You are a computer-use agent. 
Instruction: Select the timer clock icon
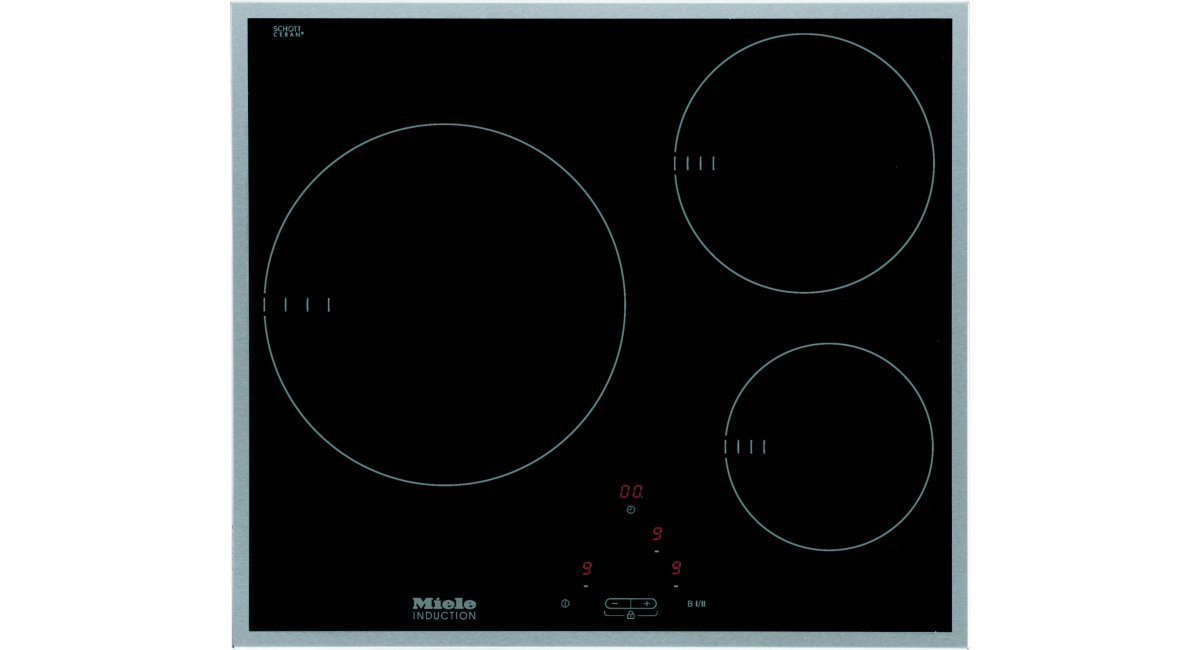(x=630, y=509)
